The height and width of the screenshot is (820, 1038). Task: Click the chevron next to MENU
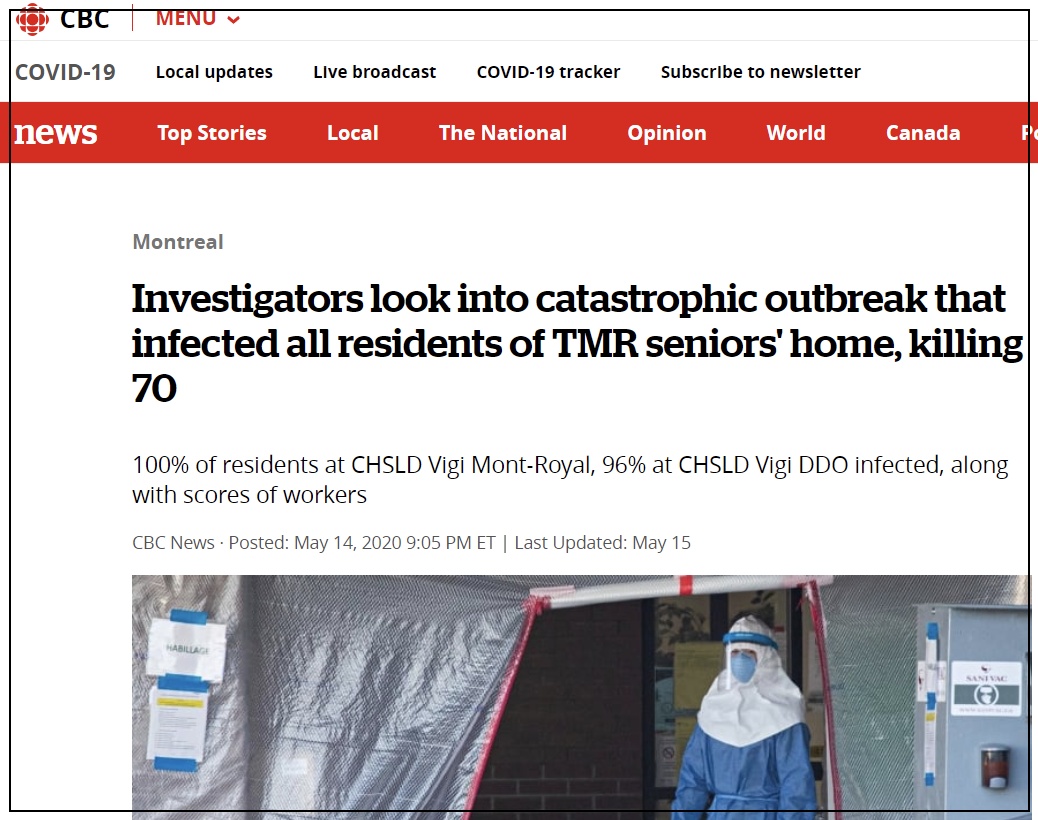click(x=233, y=20)
